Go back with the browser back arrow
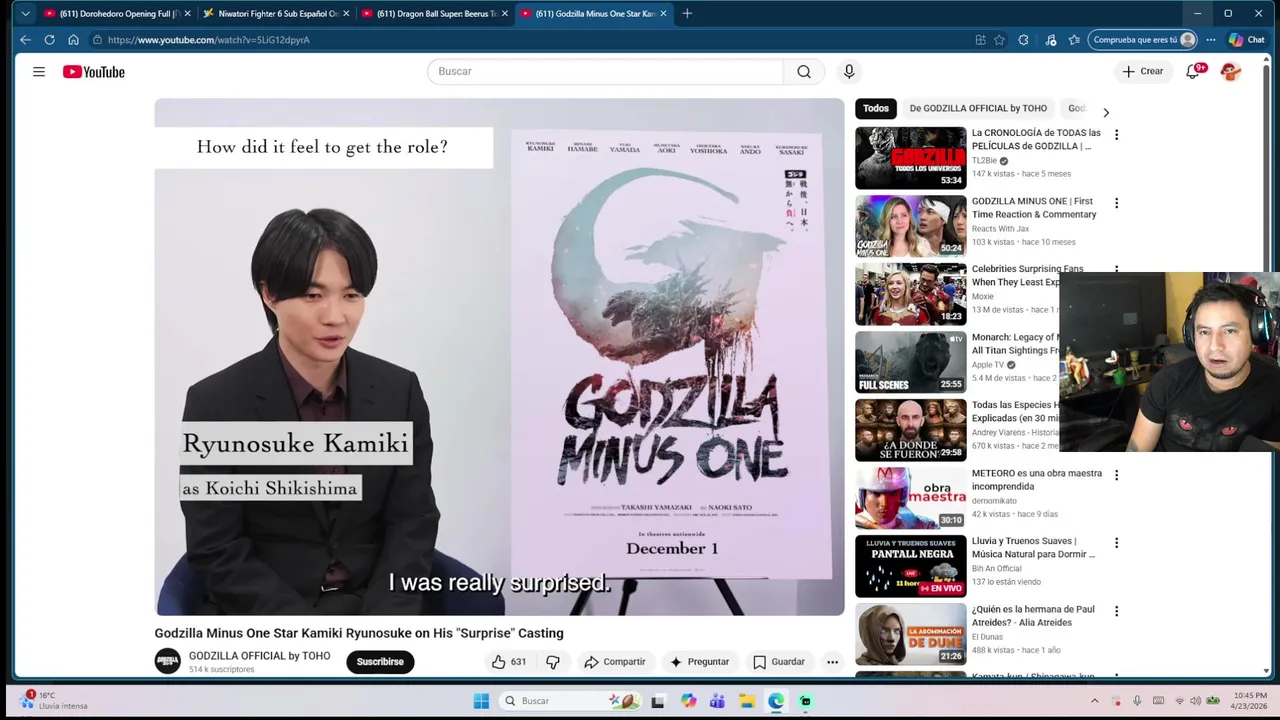Viewport: 1280px width, 720px height. pos(25,40)
